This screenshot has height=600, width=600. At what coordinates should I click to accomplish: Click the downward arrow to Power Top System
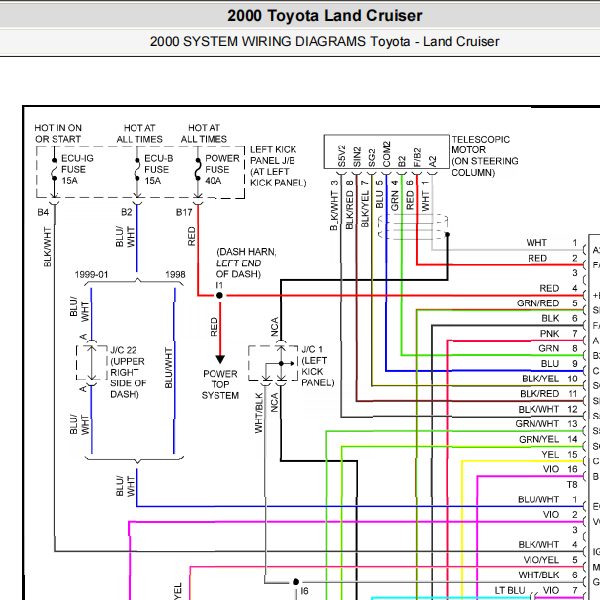pos(220,359)
